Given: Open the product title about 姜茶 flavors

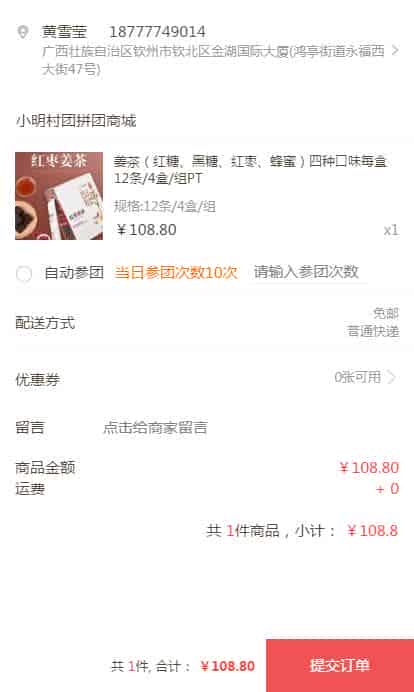Looking at the screenshot, I should (x=250, y=169).
